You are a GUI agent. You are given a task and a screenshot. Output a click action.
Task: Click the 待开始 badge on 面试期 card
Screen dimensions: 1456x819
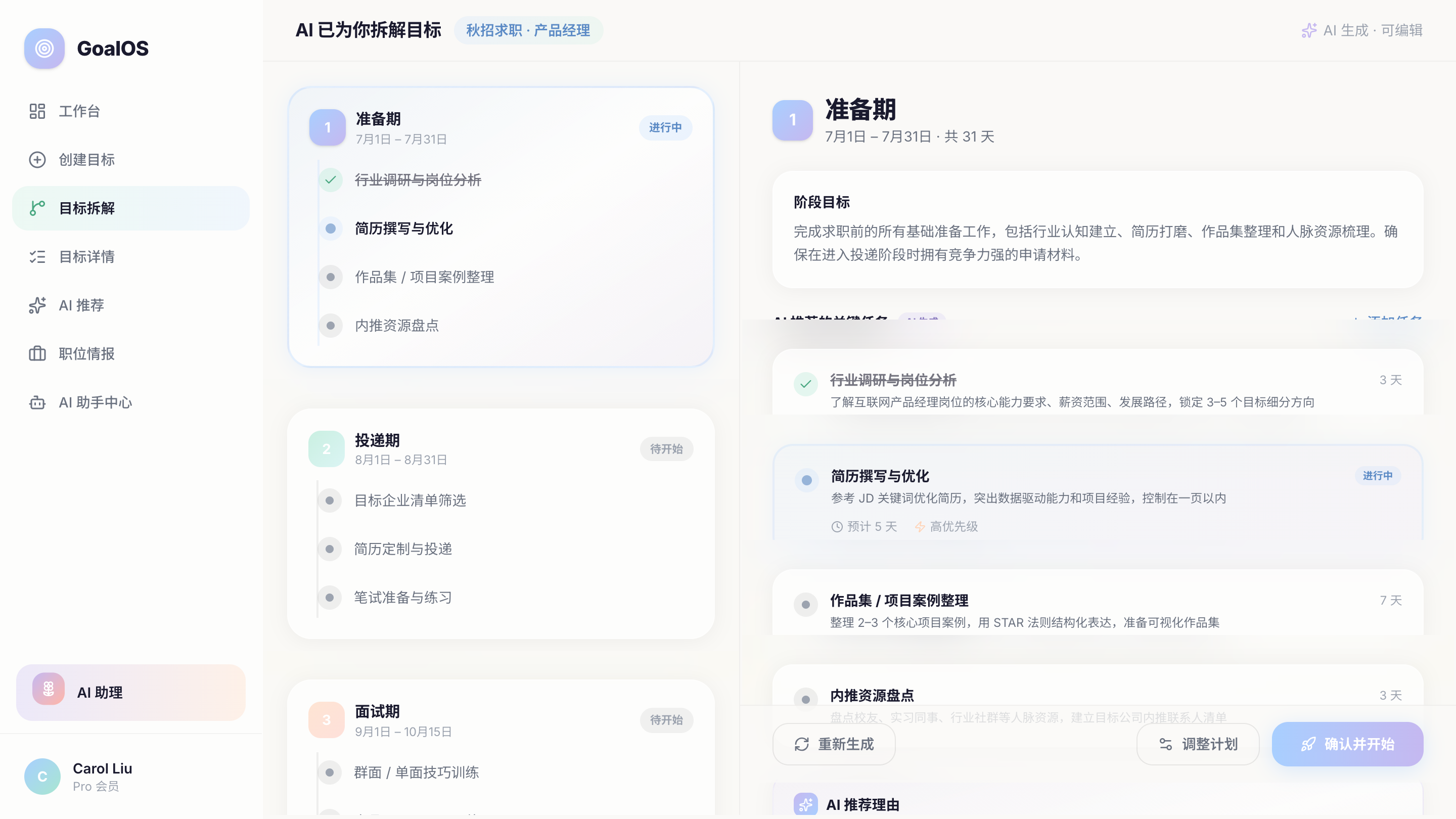[x=666, y=720]
